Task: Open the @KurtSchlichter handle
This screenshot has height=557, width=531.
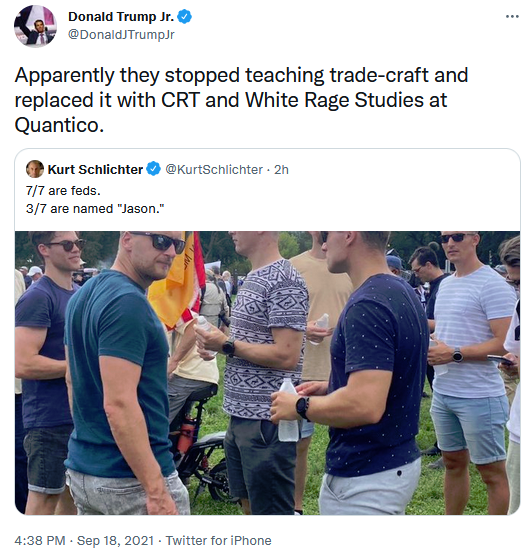Action: pos(214,169)
